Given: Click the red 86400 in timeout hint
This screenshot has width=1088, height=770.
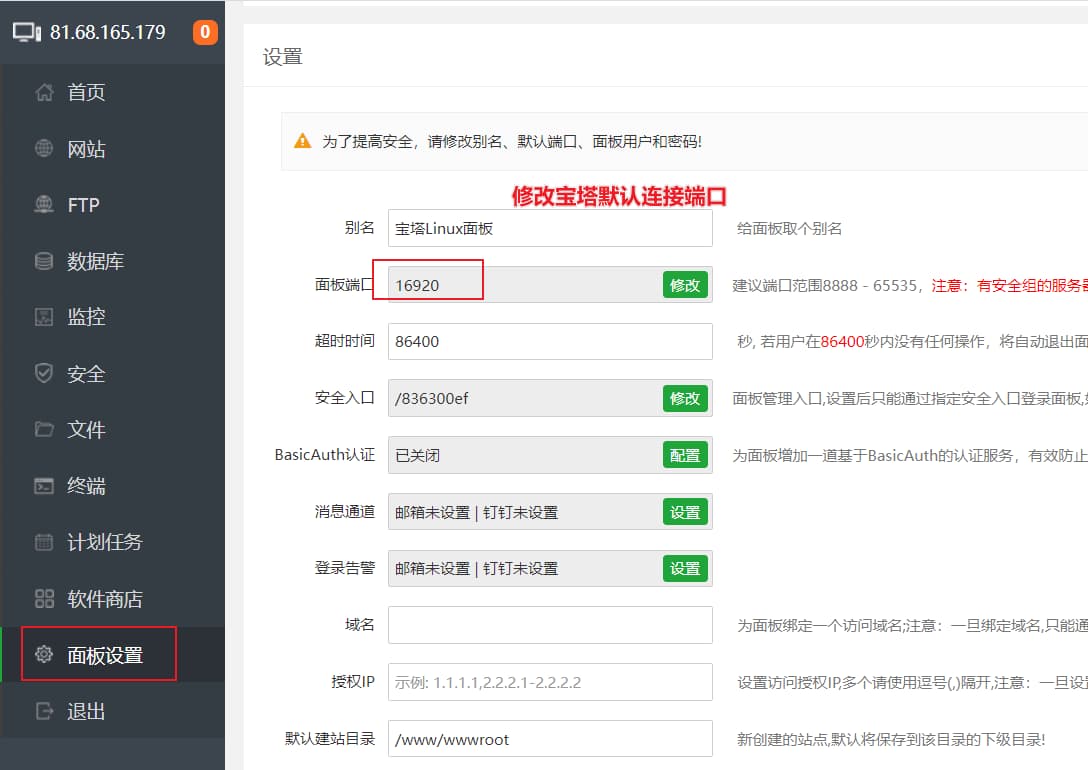Looking at the screenshot, I should point(842,341).
